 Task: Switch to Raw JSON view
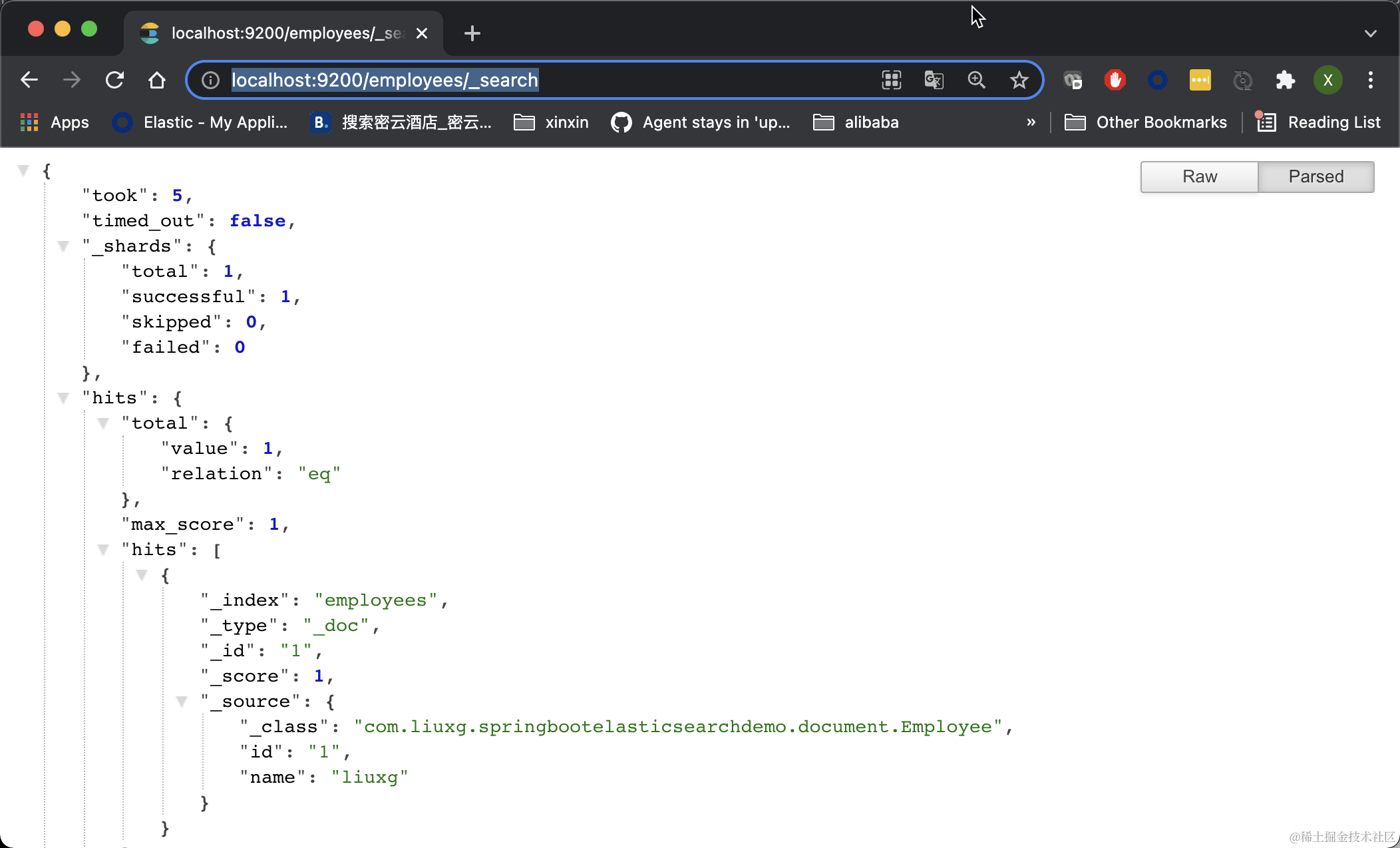click(1199, 176)
